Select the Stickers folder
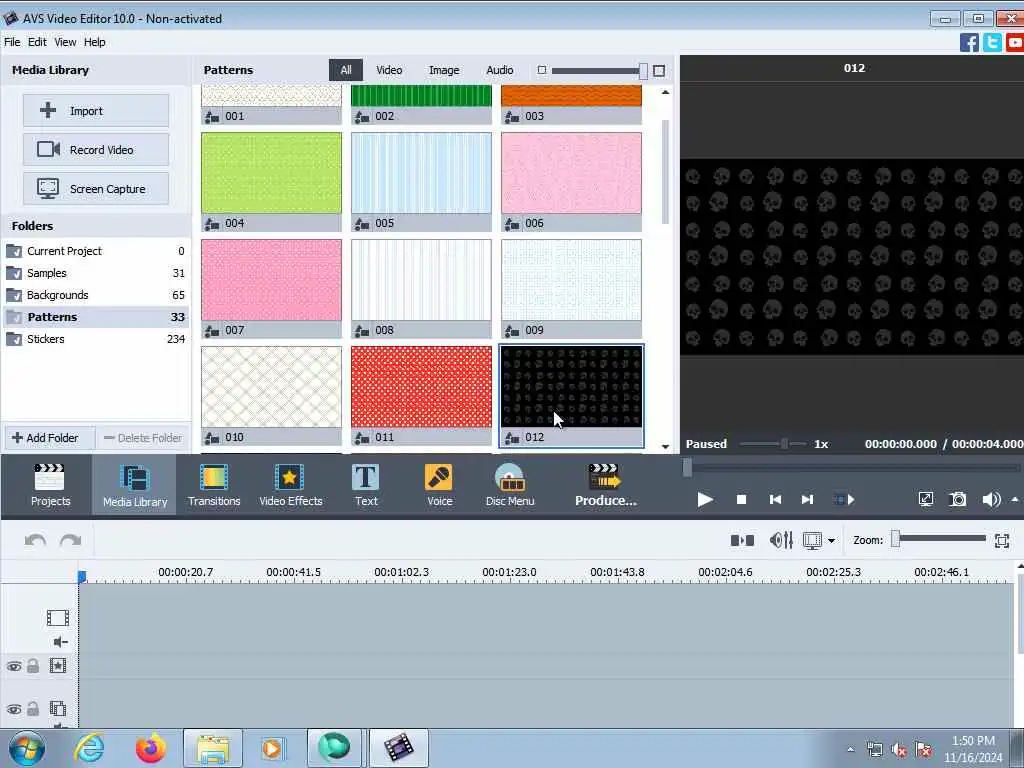This screenshot has height=768, width=1024. point(96,339)
